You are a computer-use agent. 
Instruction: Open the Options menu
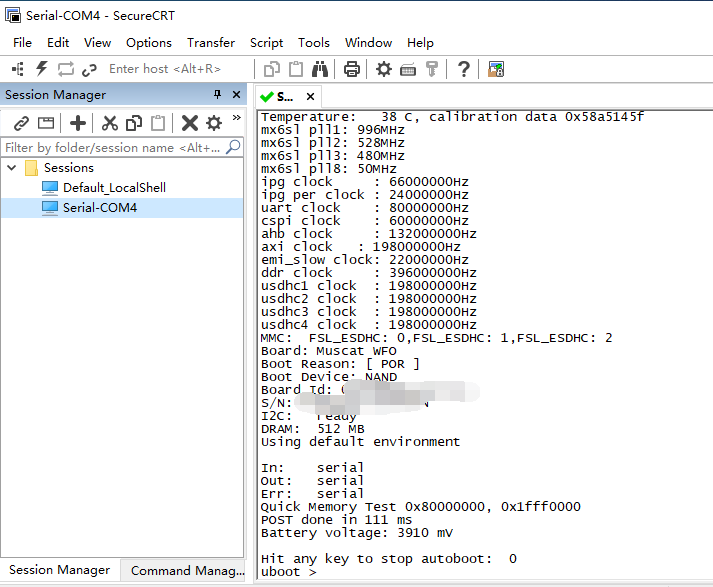(x=149, y=43)
